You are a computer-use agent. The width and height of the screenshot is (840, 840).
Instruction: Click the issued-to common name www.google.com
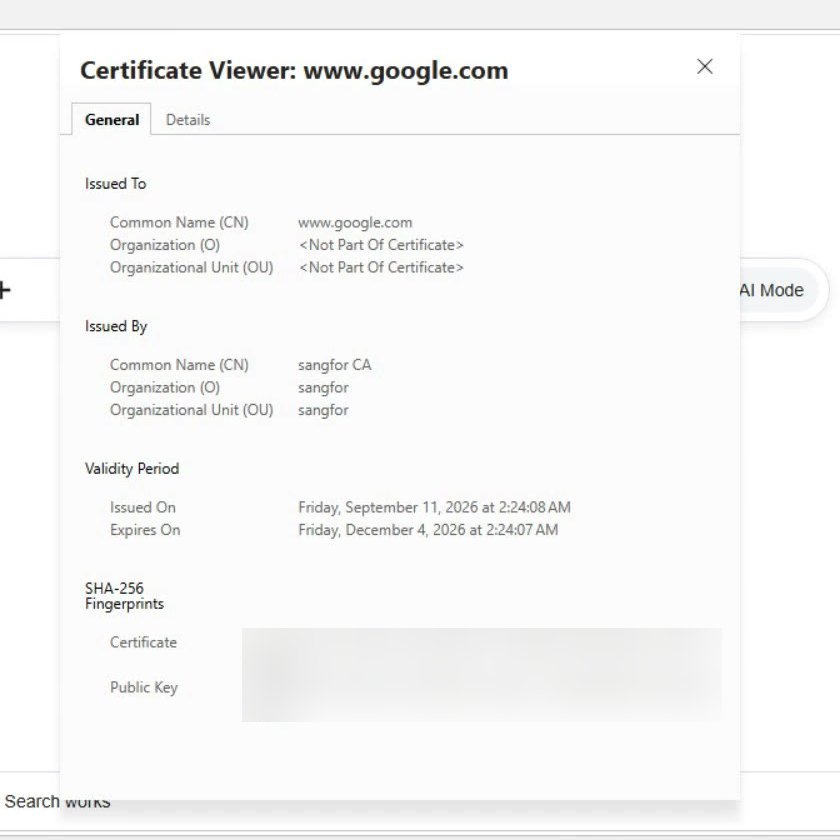pos(355,222)
